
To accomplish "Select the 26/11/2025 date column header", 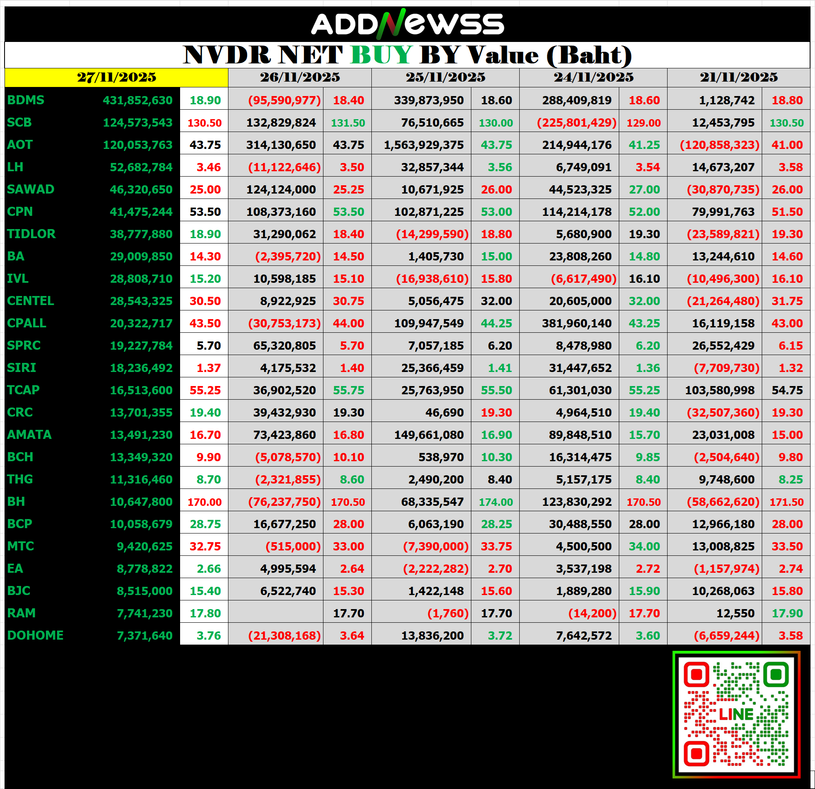I will [299, 77].
